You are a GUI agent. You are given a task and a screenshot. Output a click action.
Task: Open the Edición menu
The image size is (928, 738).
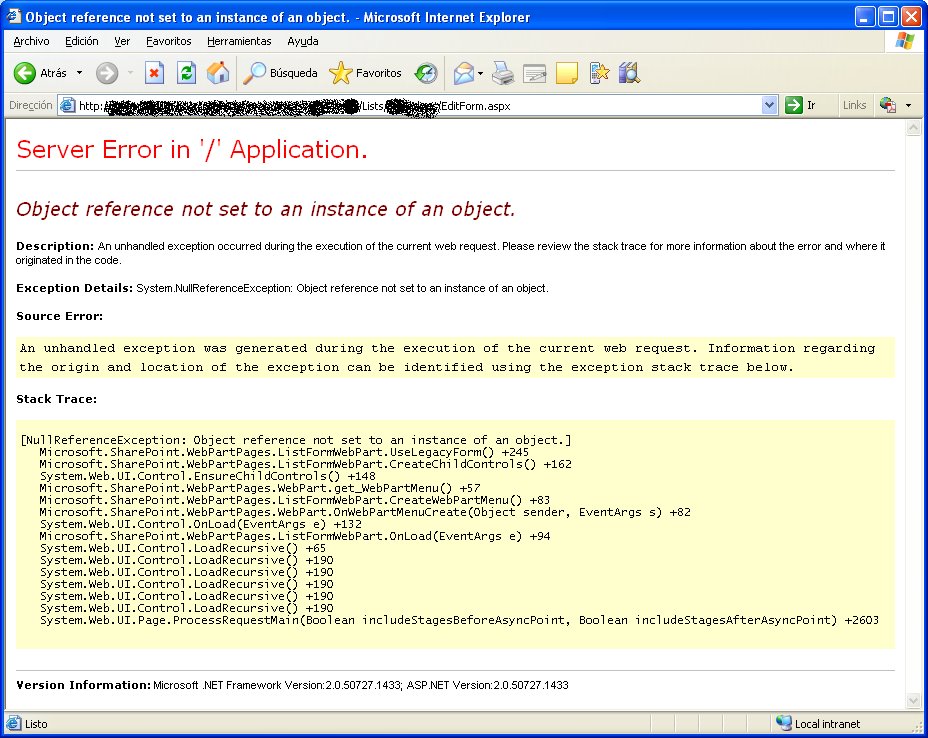point(82,41)
